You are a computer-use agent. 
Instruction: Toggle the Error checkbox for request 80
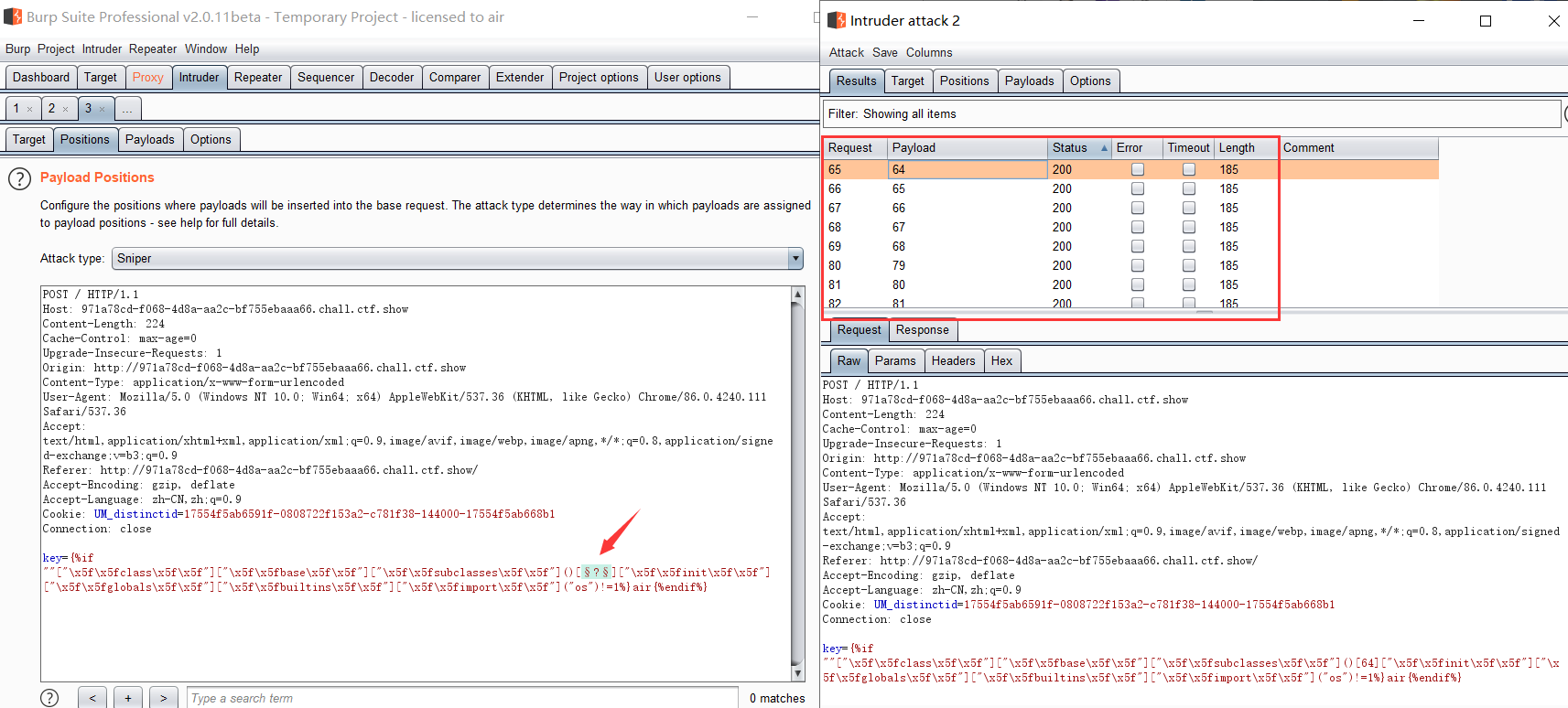(x=1138, y=265)
